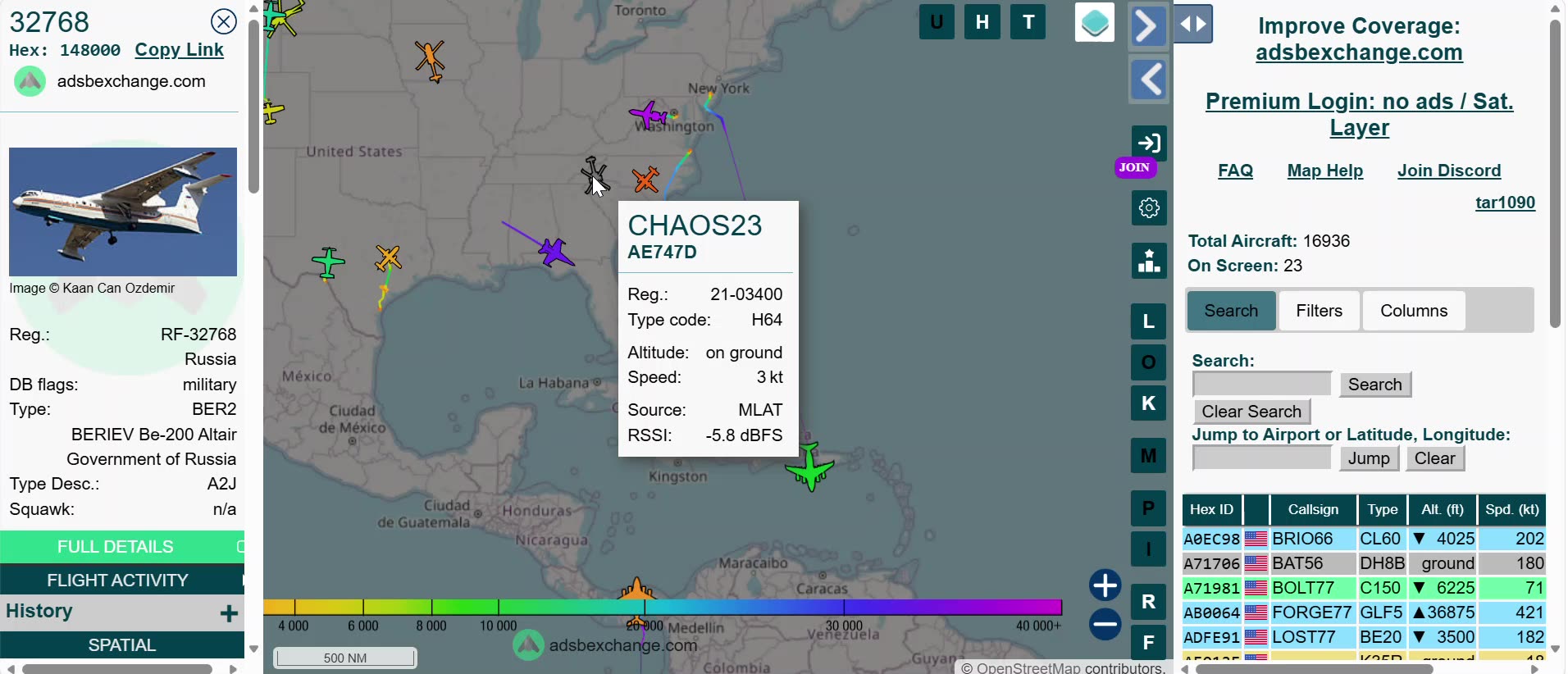Open the Be-200 aircraft photo thumbnail
The height and width of the screenshot is (674, 1568).
point(123,212)
